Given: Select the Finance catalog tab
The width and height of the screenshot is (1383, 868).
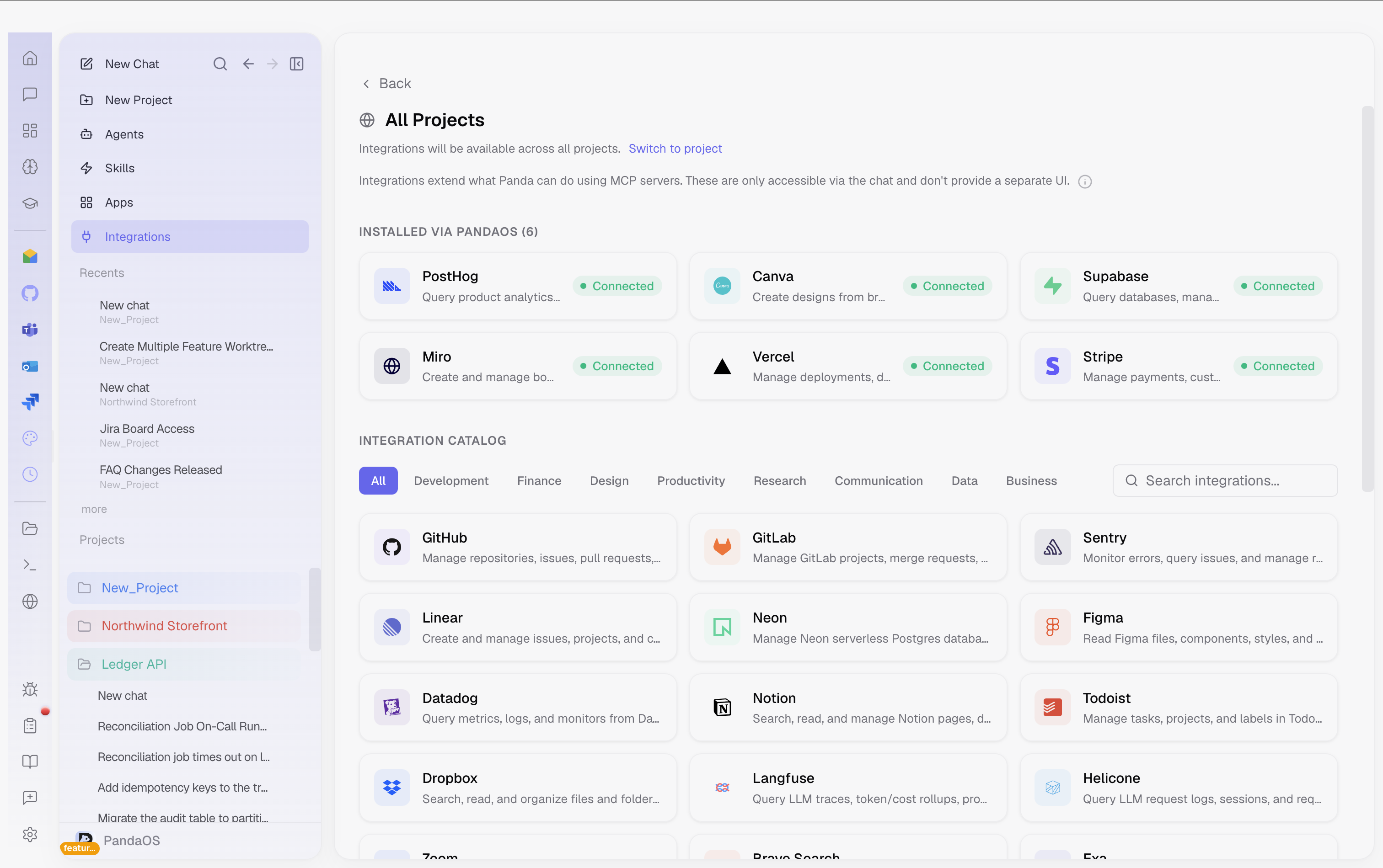Looking at the screenshot, I should [539, 480].
